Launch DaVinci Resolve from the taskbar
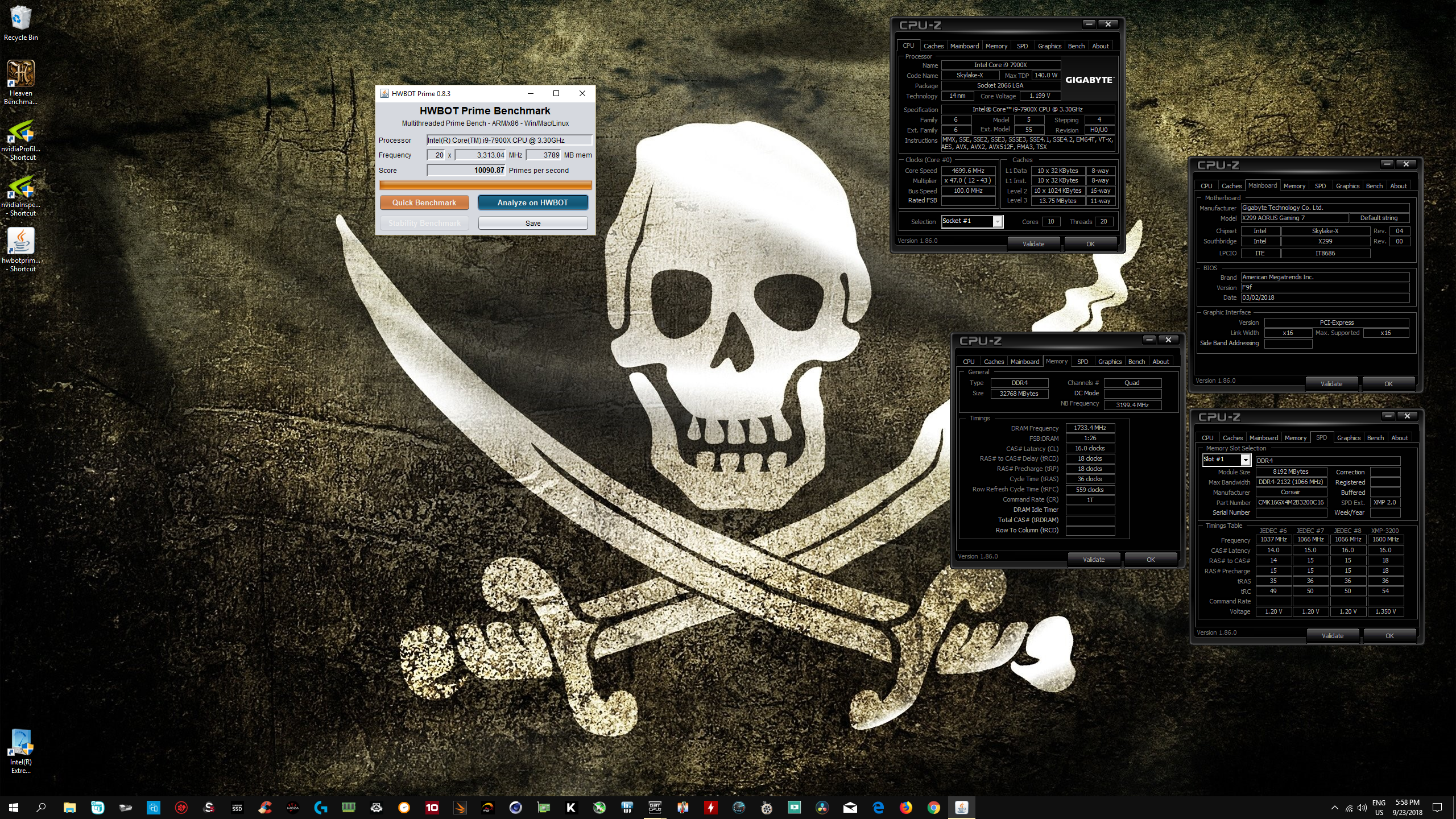Image resolution: width=1456 pixels, height=819 pixels. pos(822,808)
